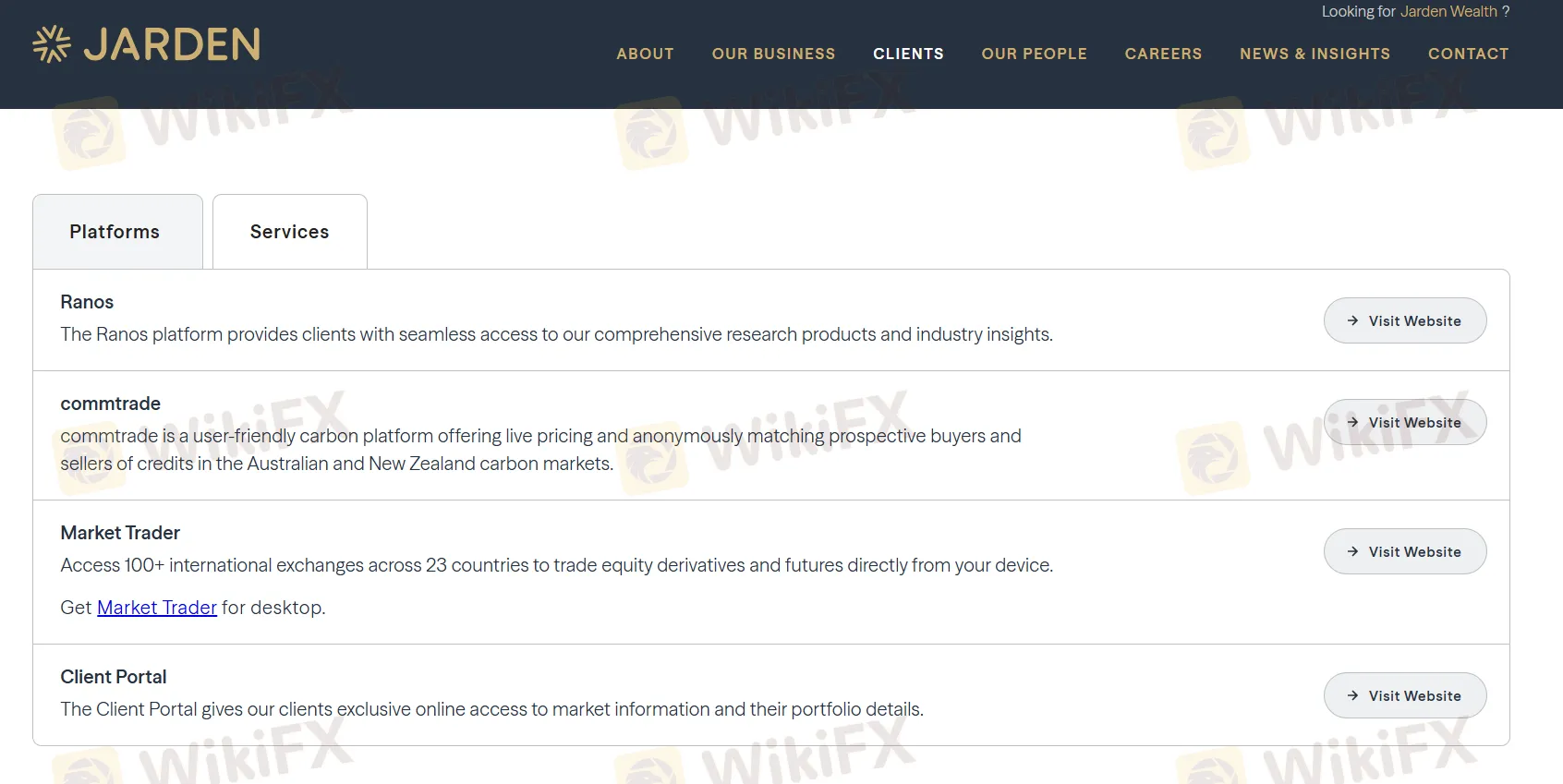
Task: Click the 'Access 100+ international exchanges' description
Action: point(556,565)
